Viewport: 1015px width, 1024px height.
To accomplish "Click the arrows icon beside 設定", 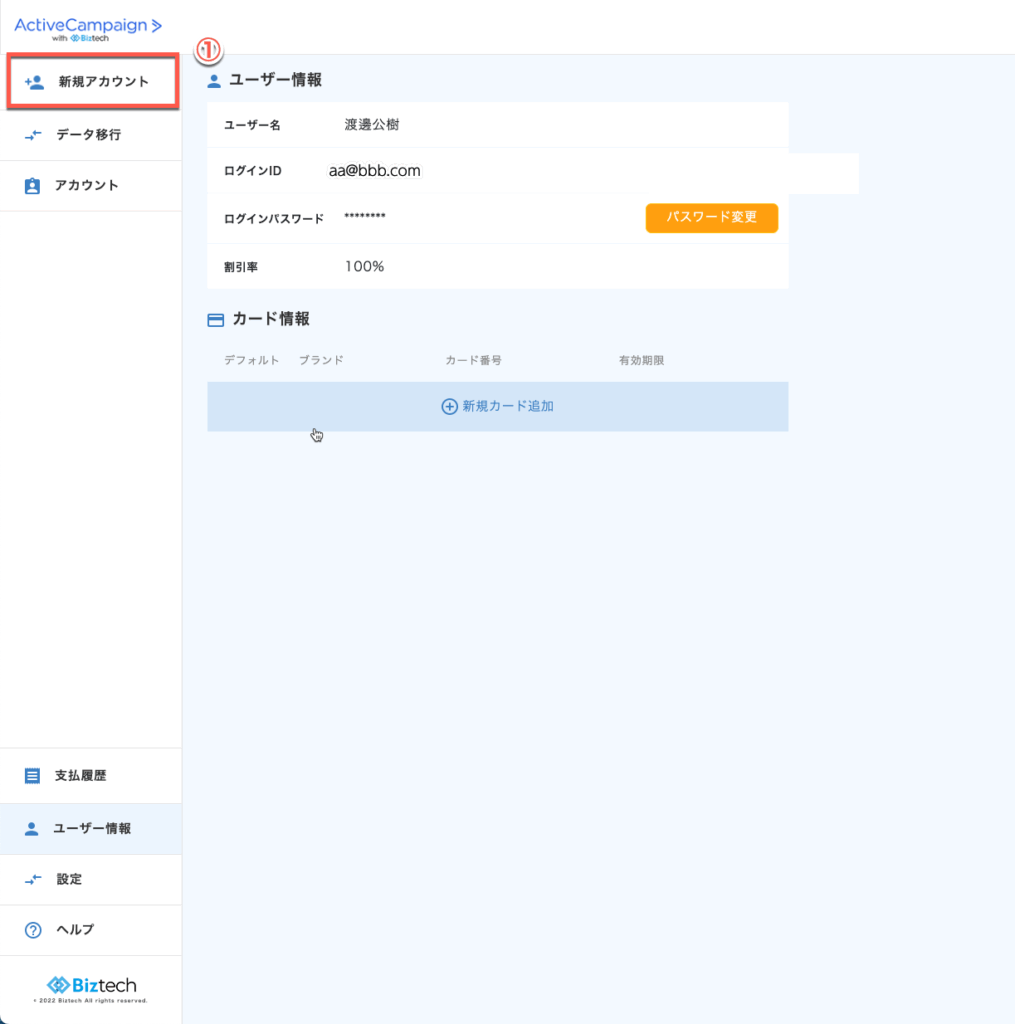I will (33, 880).
